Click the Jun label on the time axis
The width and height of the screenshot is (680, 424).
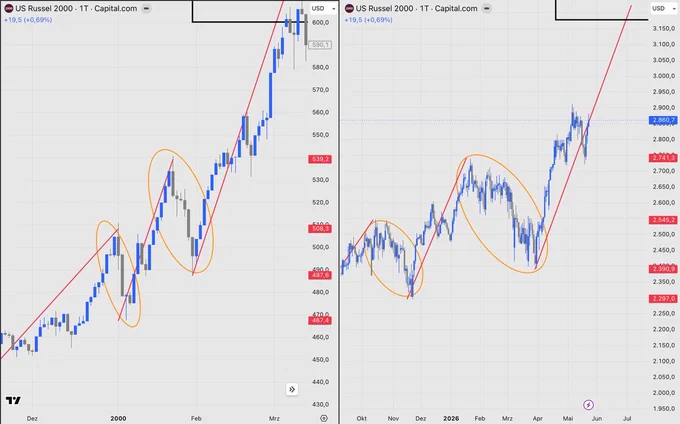point(597,418)
